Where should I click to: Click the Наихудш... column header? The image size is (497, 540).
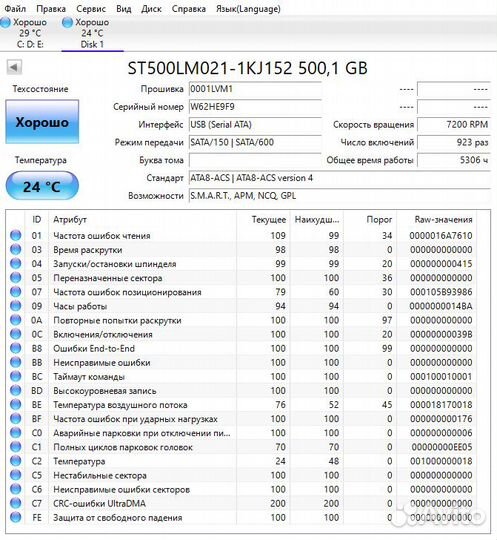317,220
